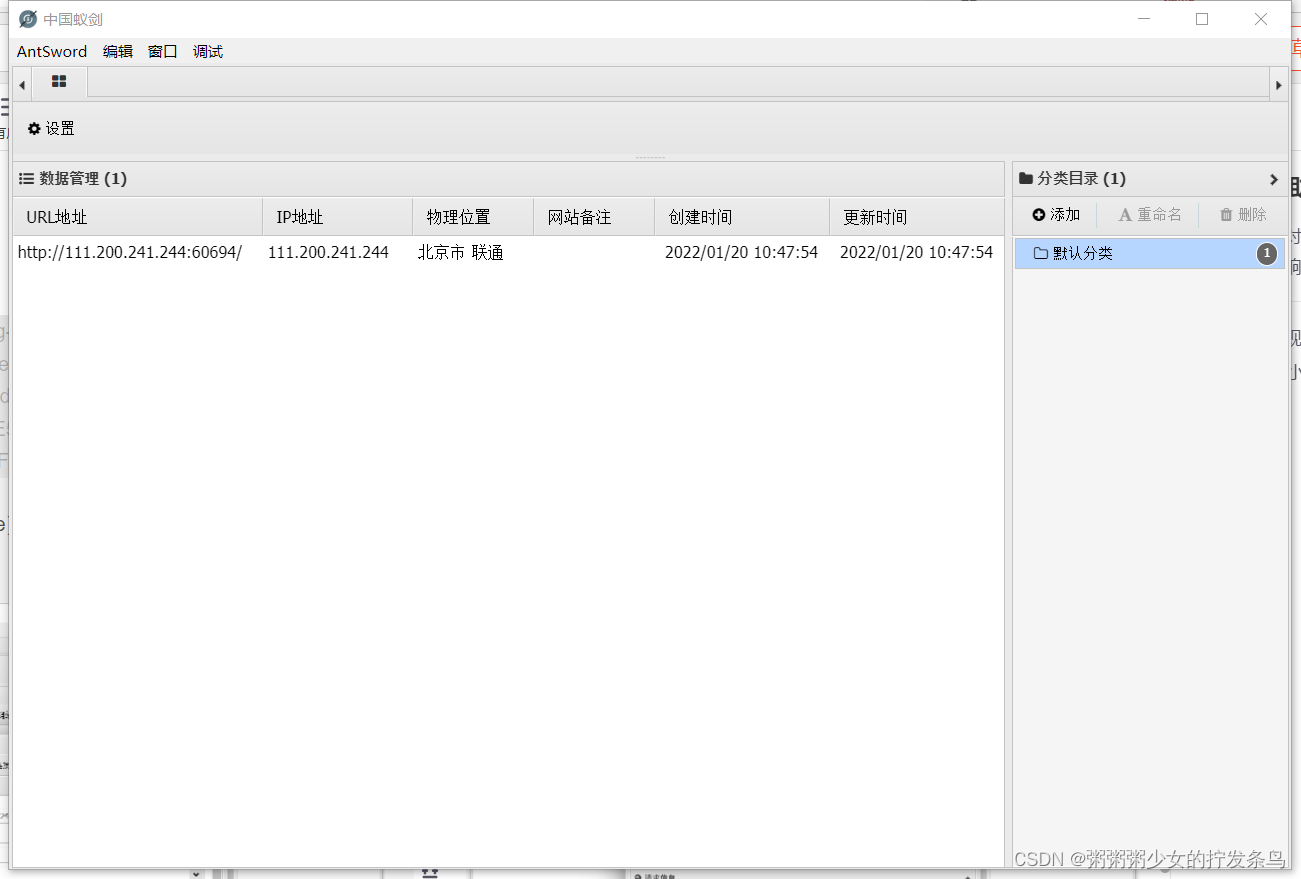Sort by 更新时间 column header
This screenshot has height=879, width=1301.
point(917,217)
